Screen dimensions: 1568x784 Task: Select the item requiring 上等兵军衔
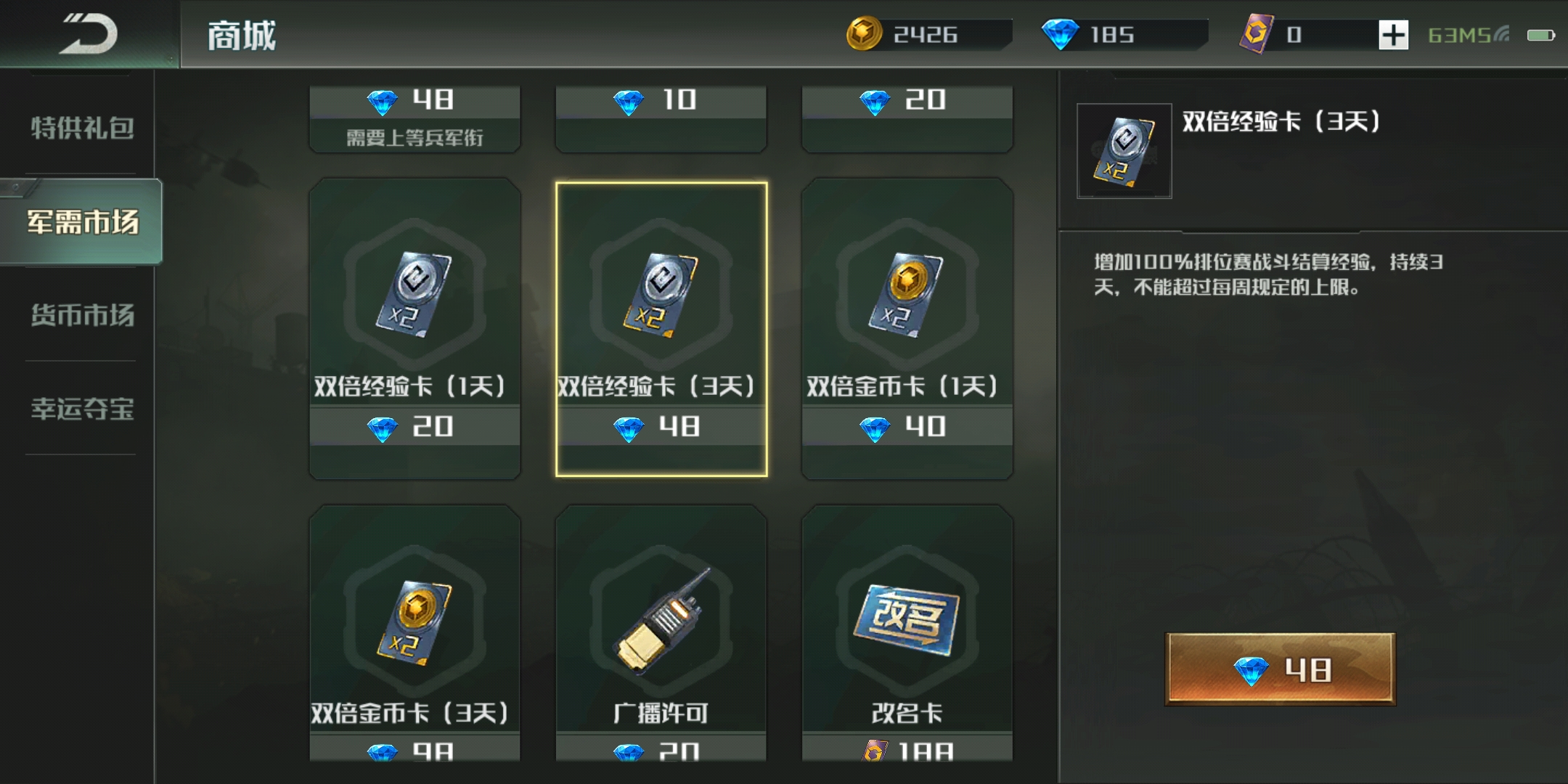[x=415, y=119]
